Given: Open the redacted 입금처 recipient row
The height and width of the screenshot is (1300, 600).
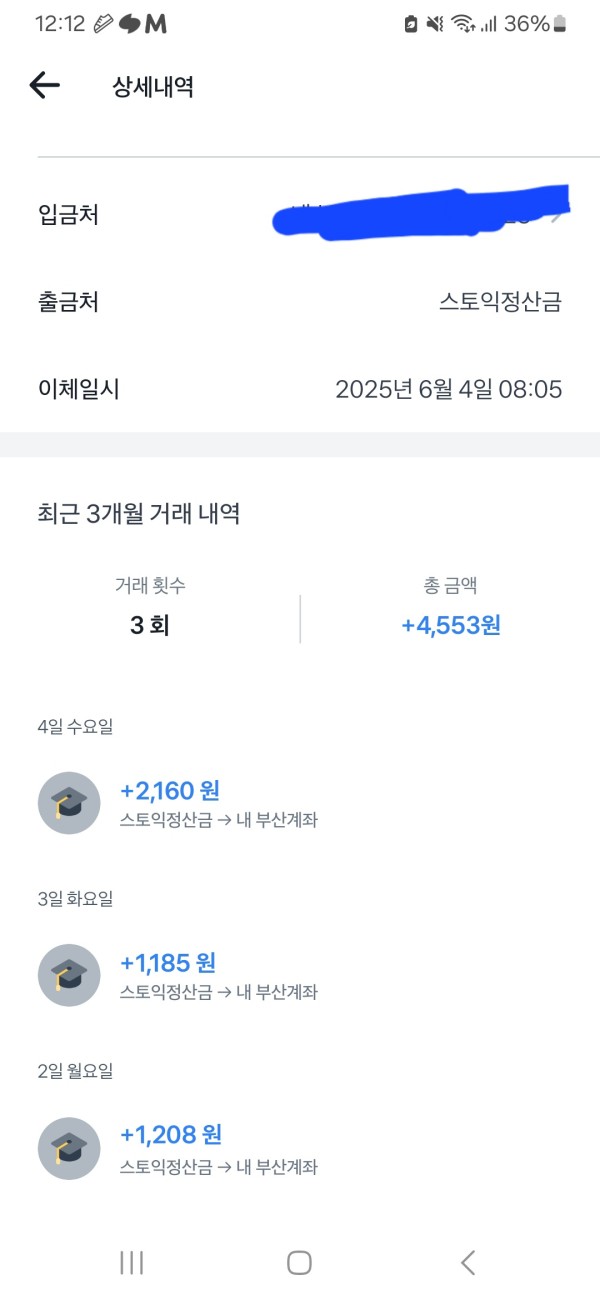Looking at the screenshot, I should (300, 214).
